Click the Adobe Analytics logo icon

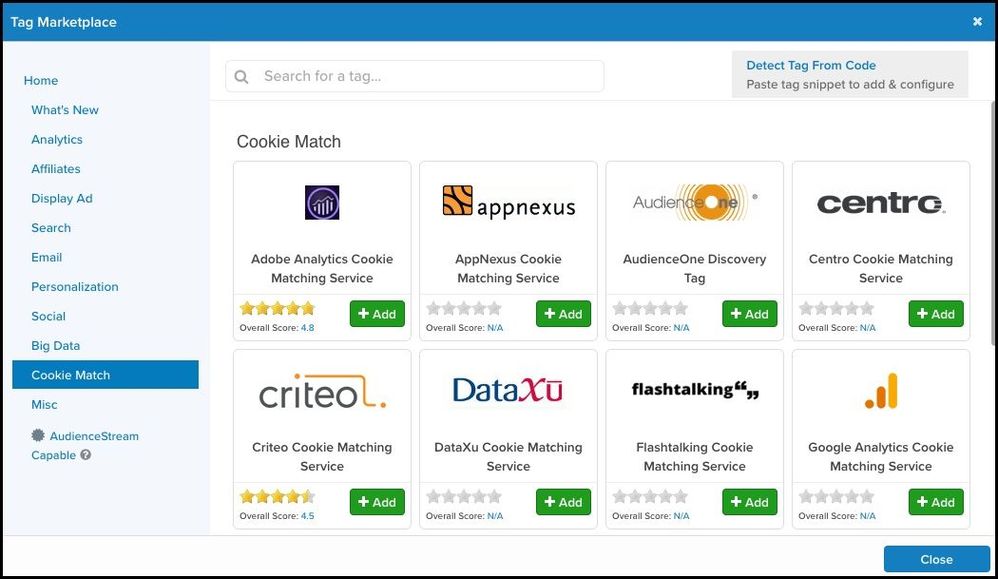322,202
